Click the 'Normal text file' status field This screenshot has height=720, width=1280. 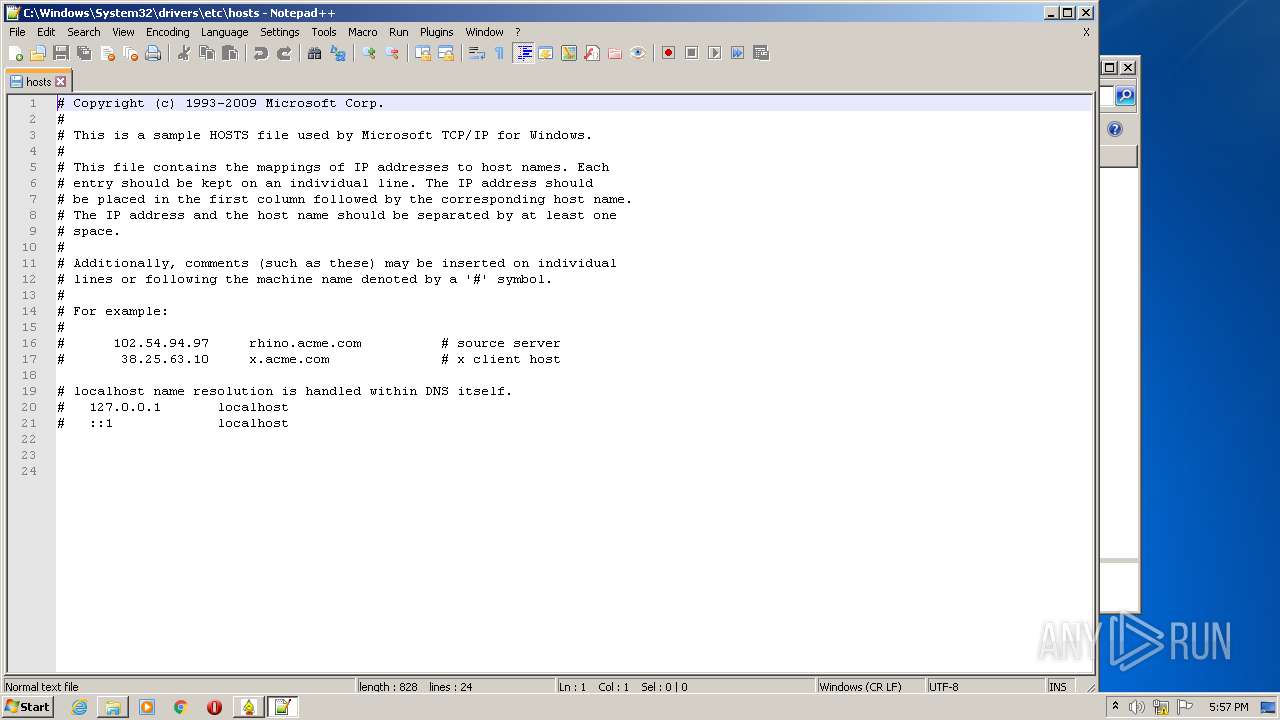click(180, 687)
